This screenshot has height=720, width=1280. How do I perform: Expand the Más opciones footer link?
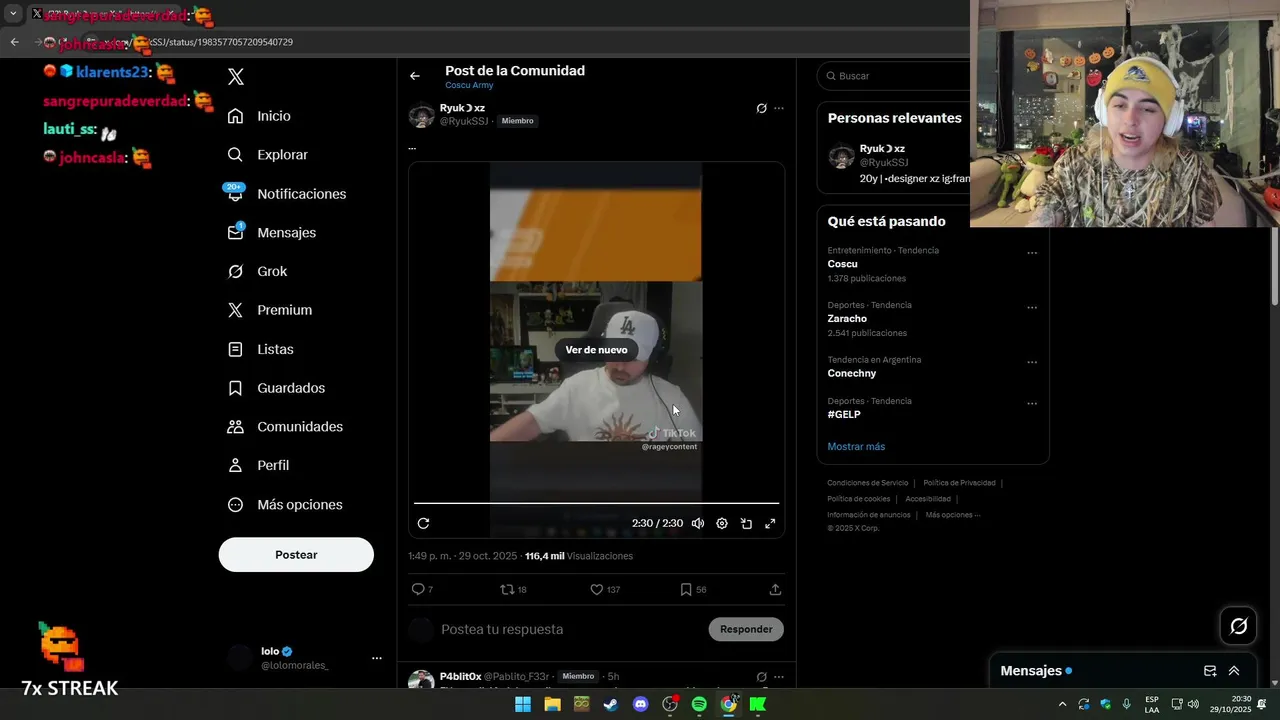(x=952, y=515)
